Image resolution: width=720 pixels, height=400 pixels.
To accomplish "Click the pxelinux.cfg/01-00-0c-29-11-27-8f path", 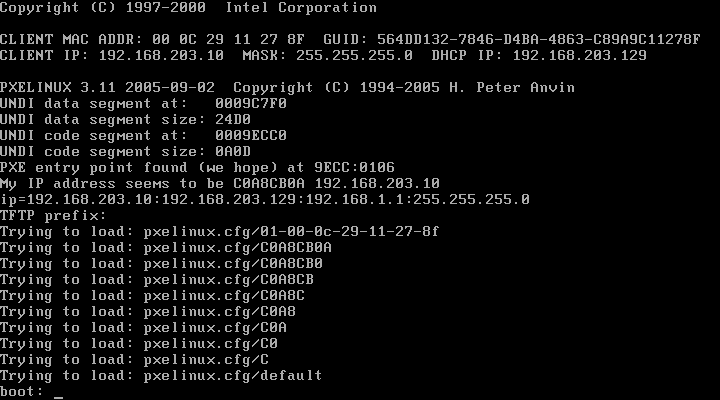I will [x=291, y=231].
